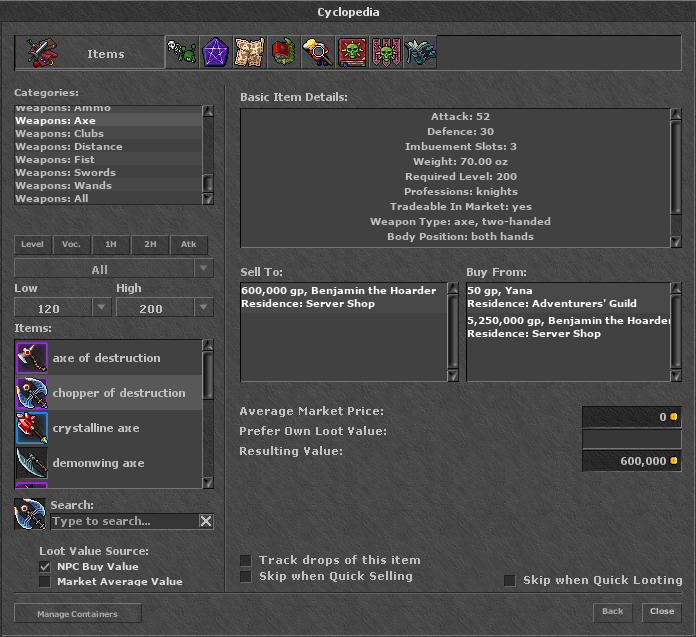
Task: Open the Map parchment tab
Action: (x=249, y=52)
